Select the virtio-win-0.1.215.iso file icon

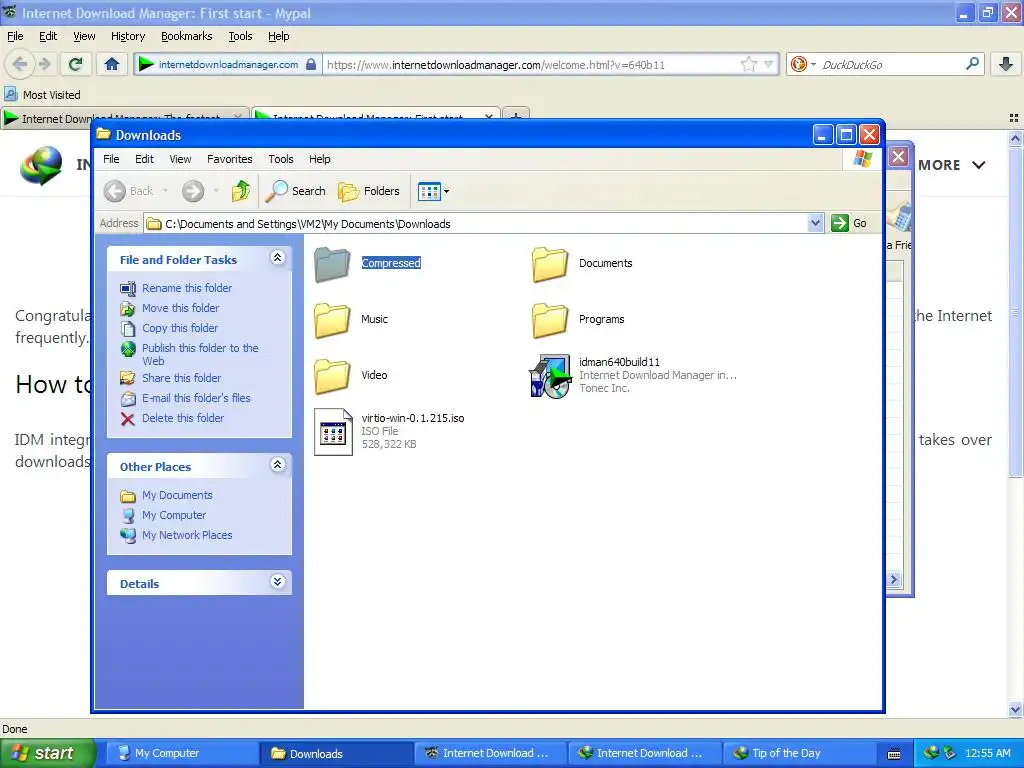click(x=333, y=432)
